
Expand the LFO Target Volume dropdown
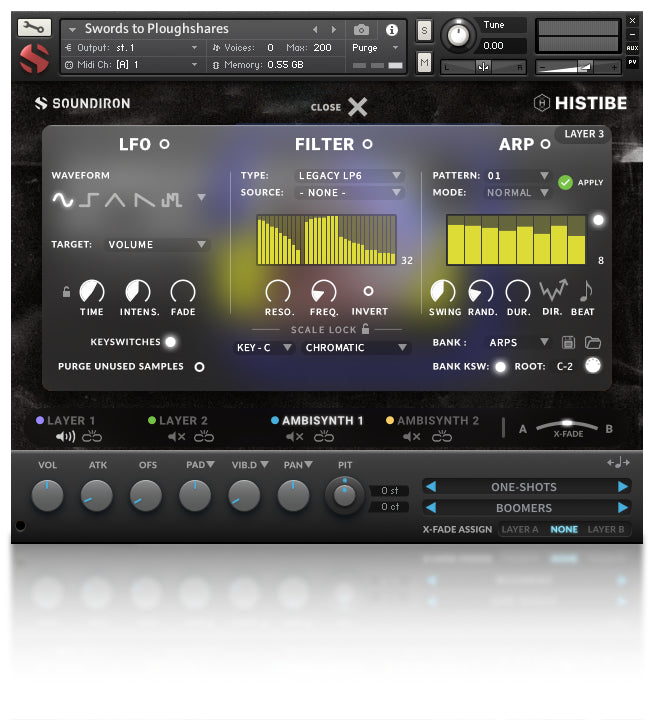pyautogui.click(x=158, y=244)
